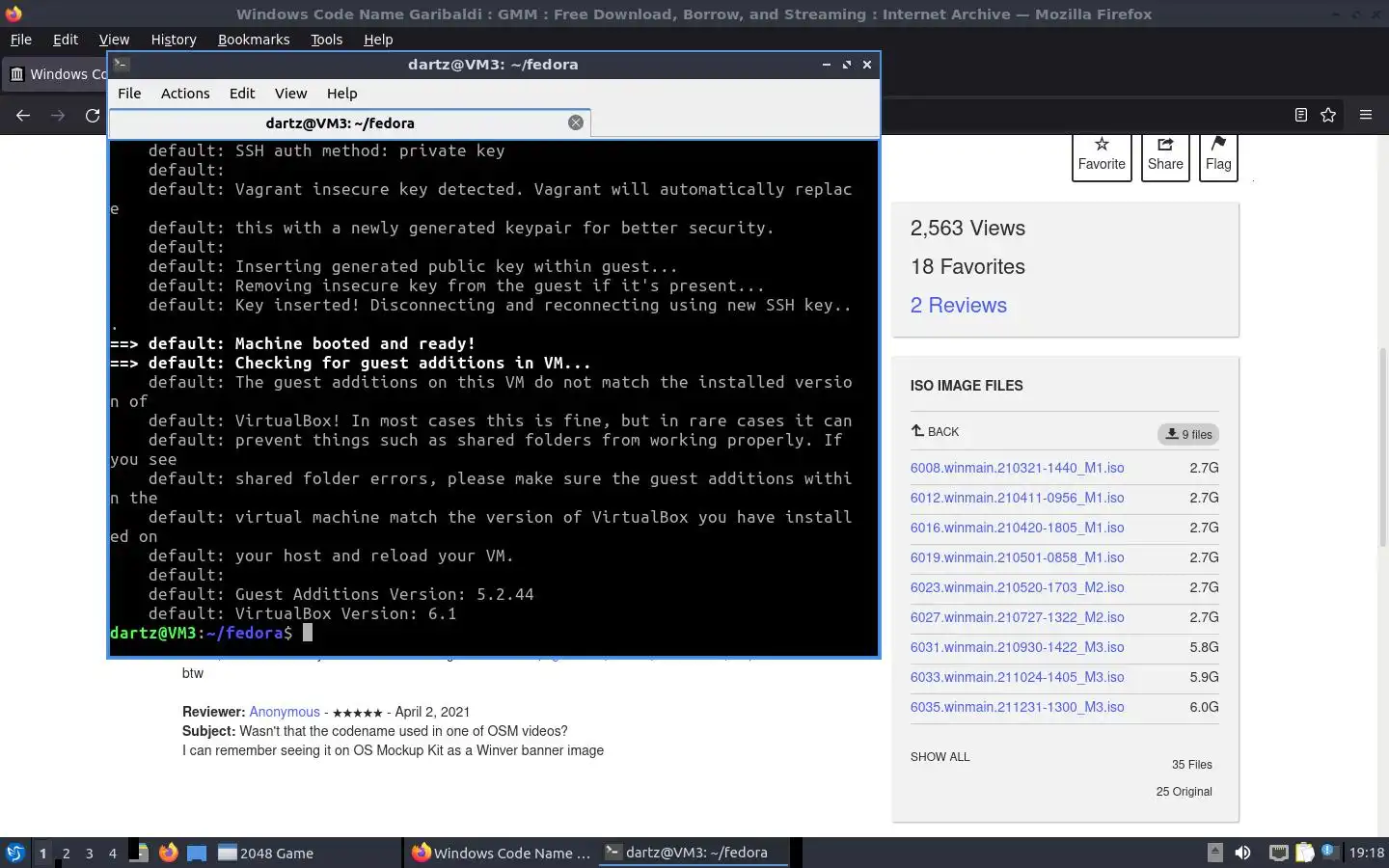
Task: Open removable media eject tray icon
Action: coord(1215,853)
